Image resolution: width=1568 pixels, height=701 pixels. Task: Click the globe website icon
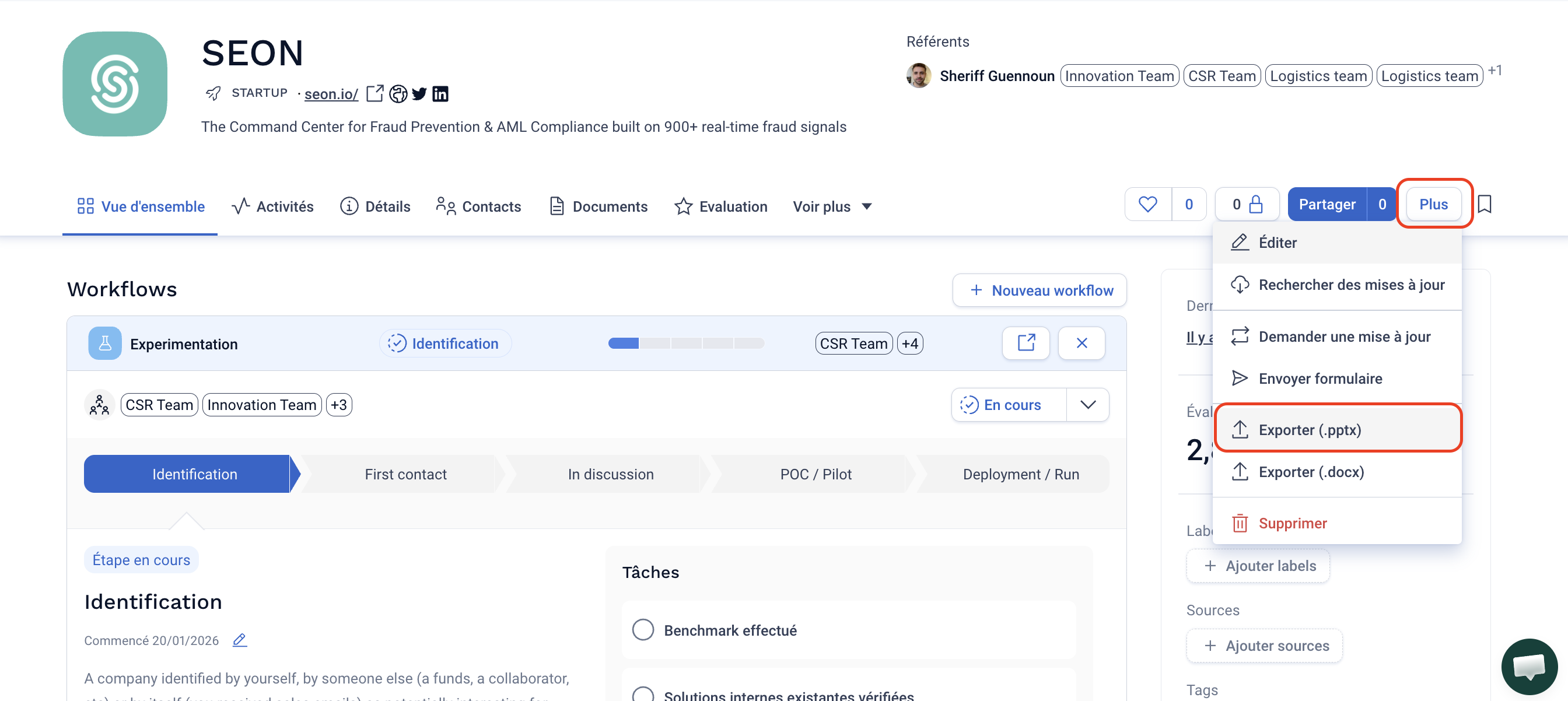click(x=398, y=94)
